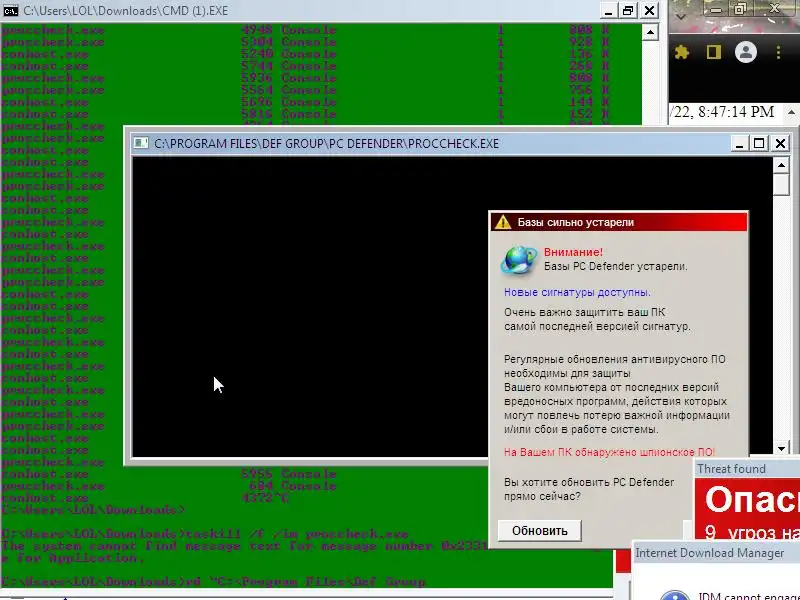
Task: Click the 9 угроз text in Threat found window
Action: point(752,533)
